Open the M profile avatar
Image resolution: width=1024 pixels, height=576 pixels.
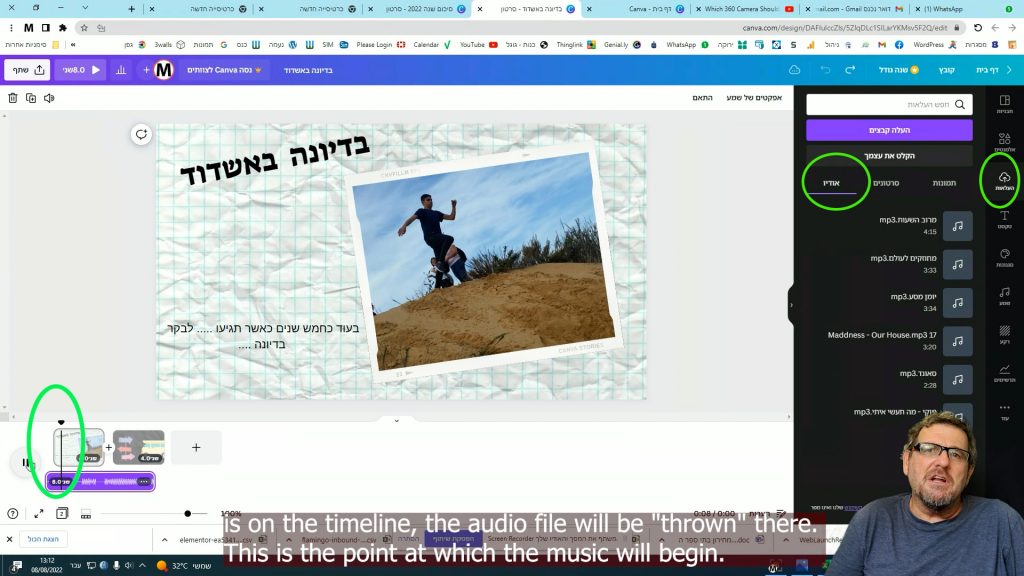pyautogui.click(x=164, y=70)
